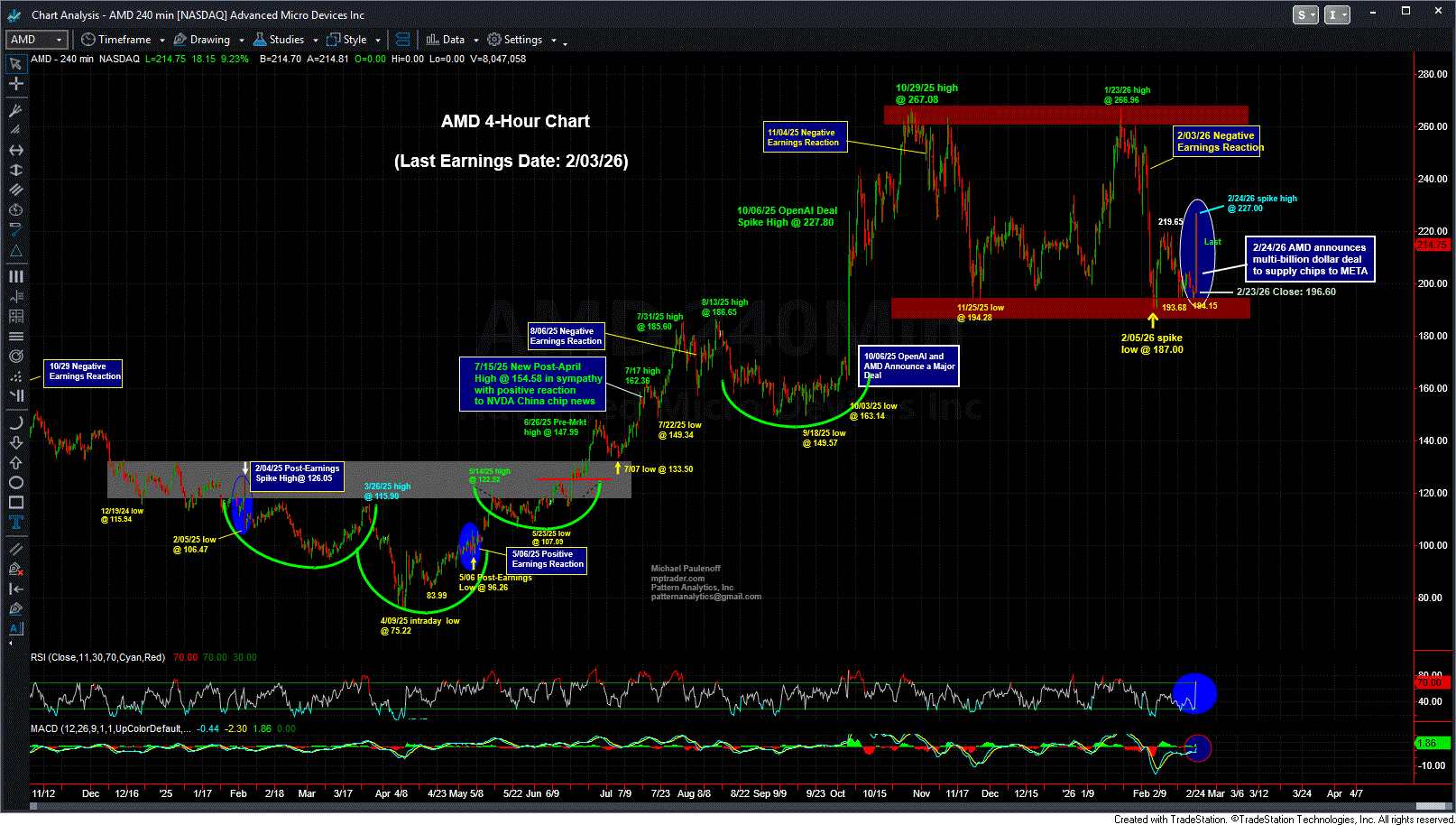Expand the Timeframe dropdown menu
The width and height of the screenshot is (1456, 825).
[x=124, y=40]
